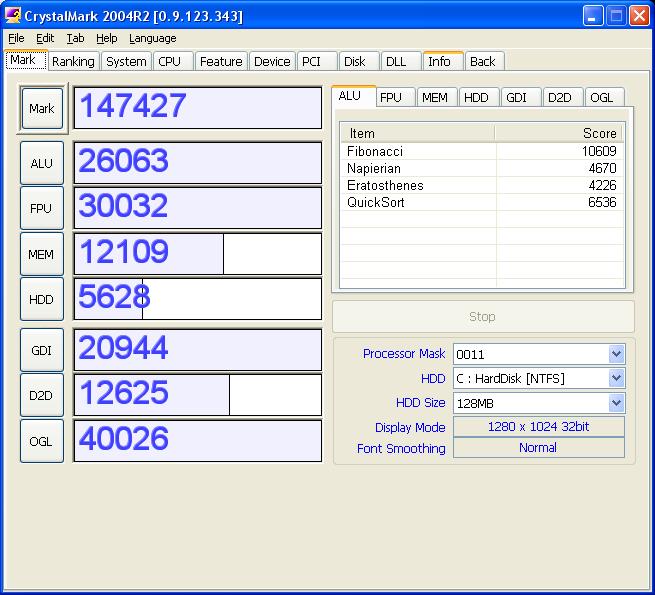Run the full Mark benchmark button
The image size is (655, 595).
pos(42,108)
